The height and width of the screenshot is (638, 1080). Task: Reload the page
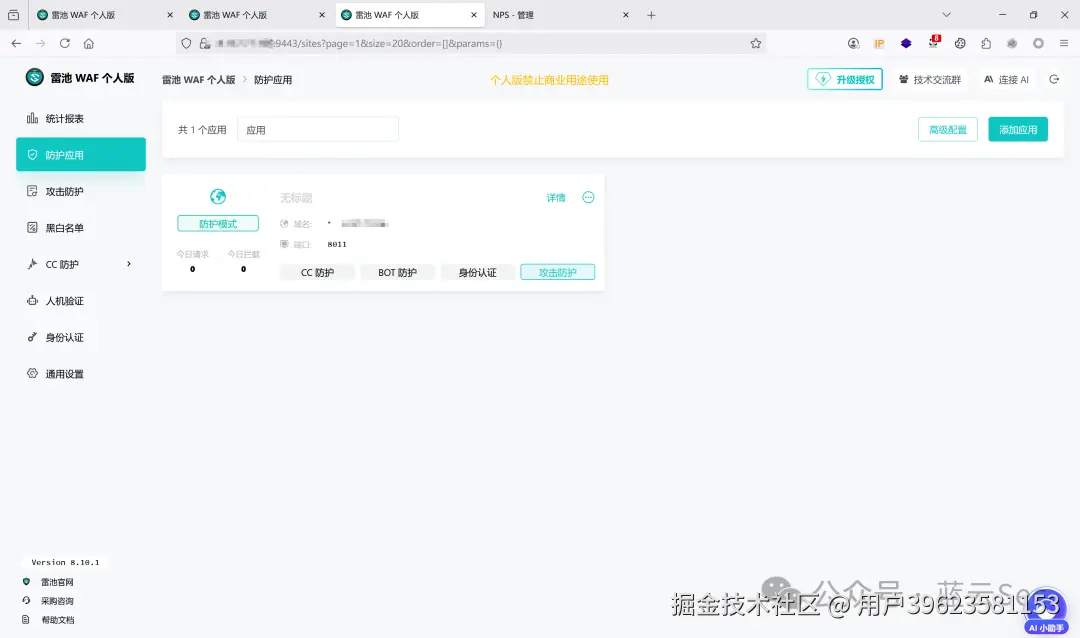(x=65, y=43)
